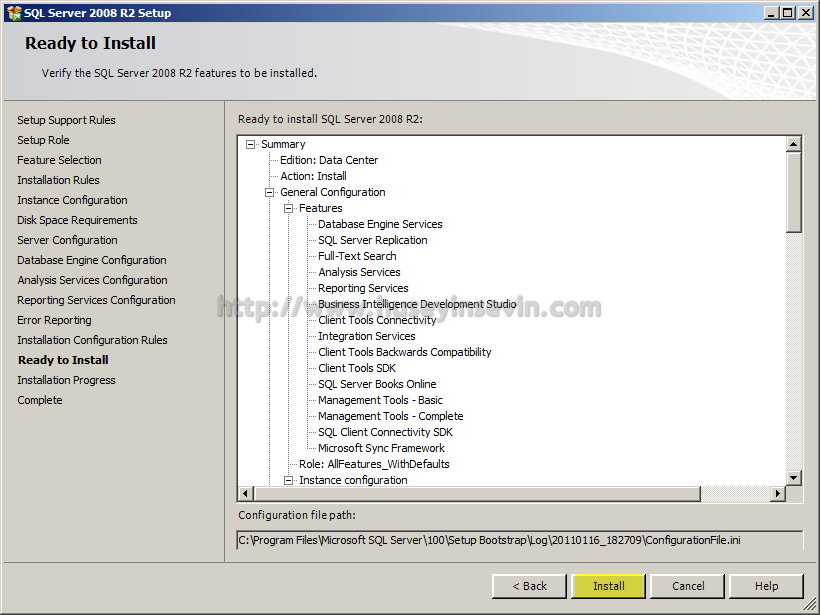This screenshot has width=820, height=615.
Task: Click the Install button
Action: [609, 586]
